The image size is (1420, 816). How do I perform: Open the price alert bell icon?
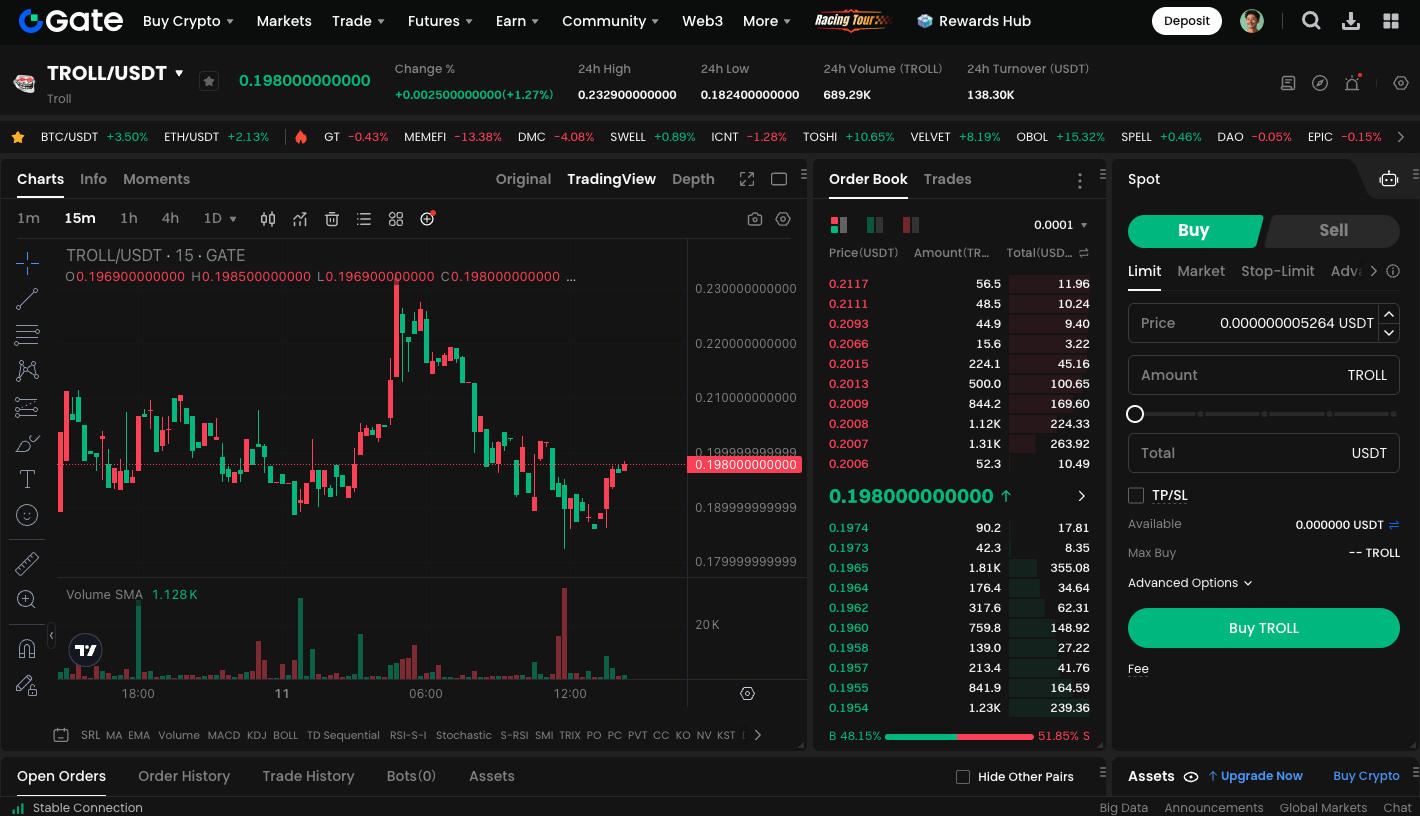point(1352,83)
